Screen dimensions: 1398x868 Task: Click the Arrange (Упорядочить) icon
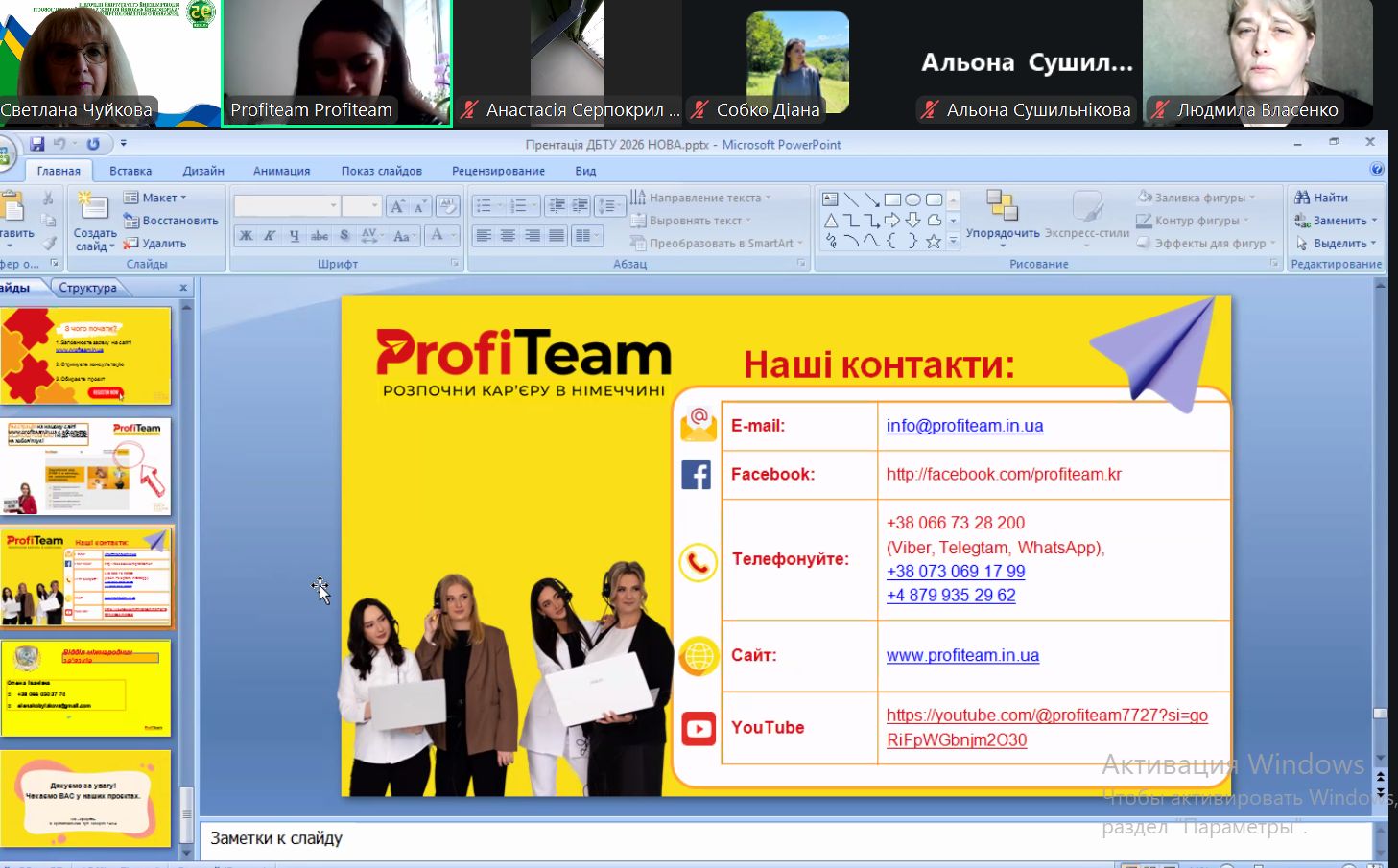click(1002, 206)
